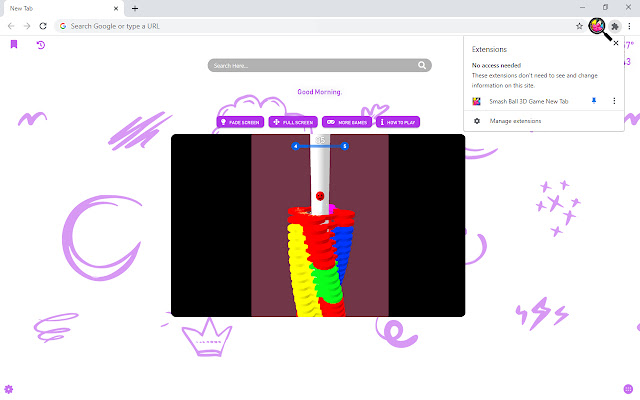The height and width of the screenshot is (400, 640).
Task: Open the Extensions puzzle-piece icon
Action: tap(615, 26)
